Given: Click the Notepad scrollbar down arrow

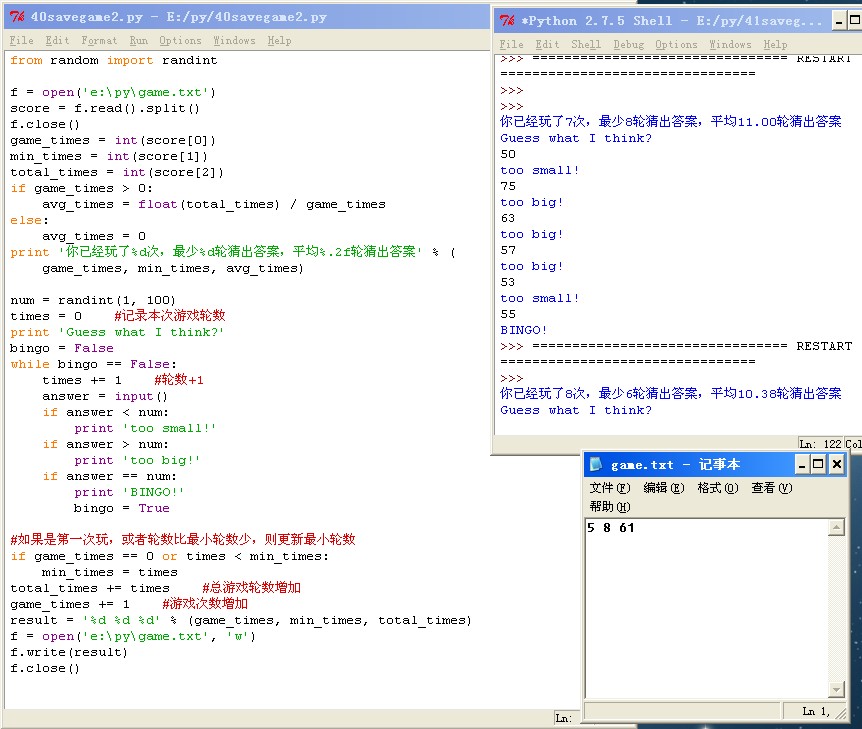Looking at the screenshot, I should (836, 690).
